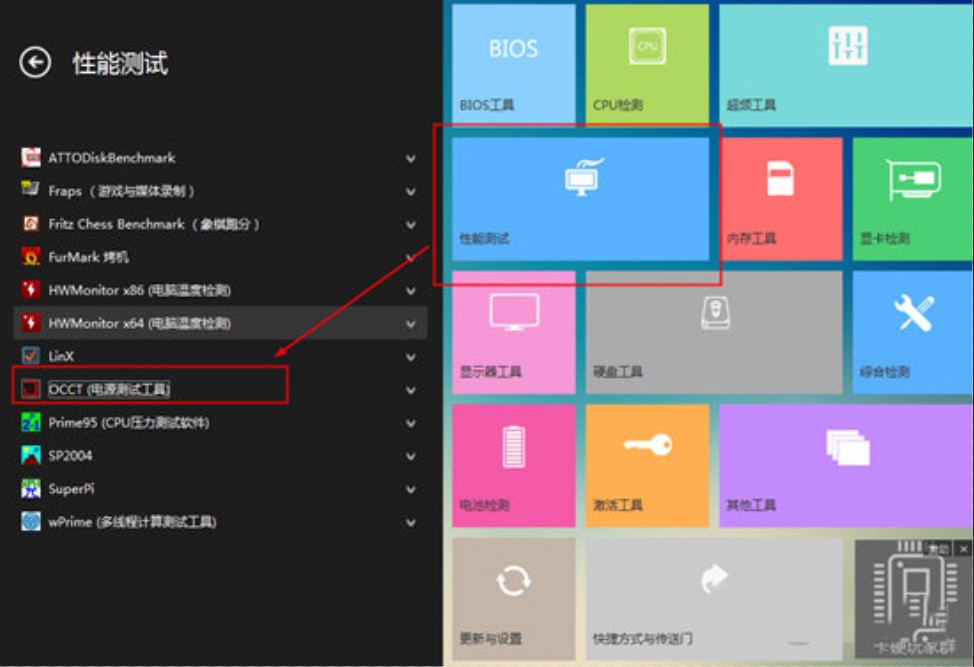Expand the Prime95 row chevron
Viewport: 974px width, 667px height.
[411, 424]
